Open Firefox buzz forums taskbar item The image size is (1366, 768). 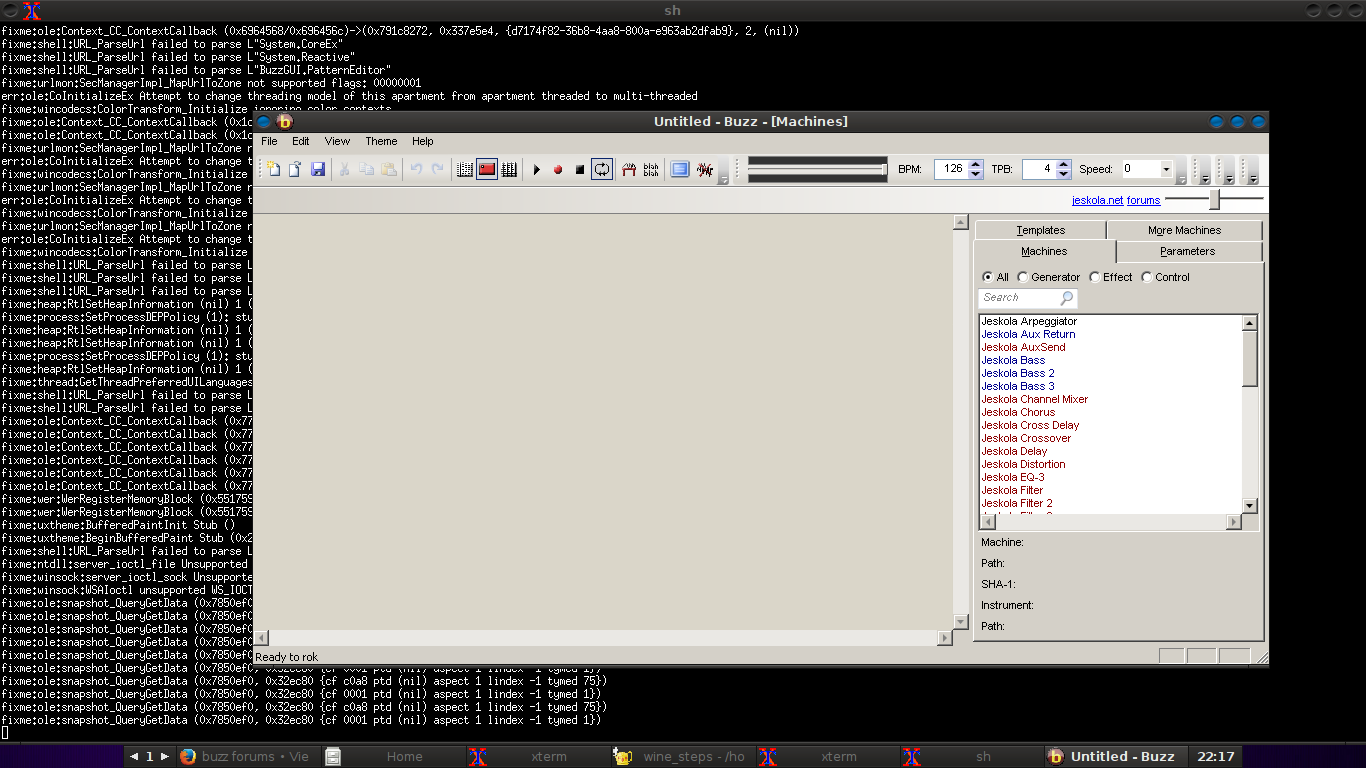tap(246, 756)
